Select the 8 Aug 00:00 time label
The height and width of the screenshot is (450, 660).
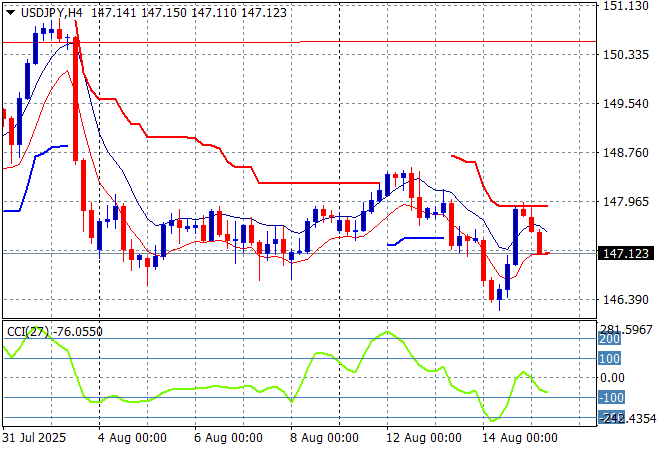click(324, 438)
